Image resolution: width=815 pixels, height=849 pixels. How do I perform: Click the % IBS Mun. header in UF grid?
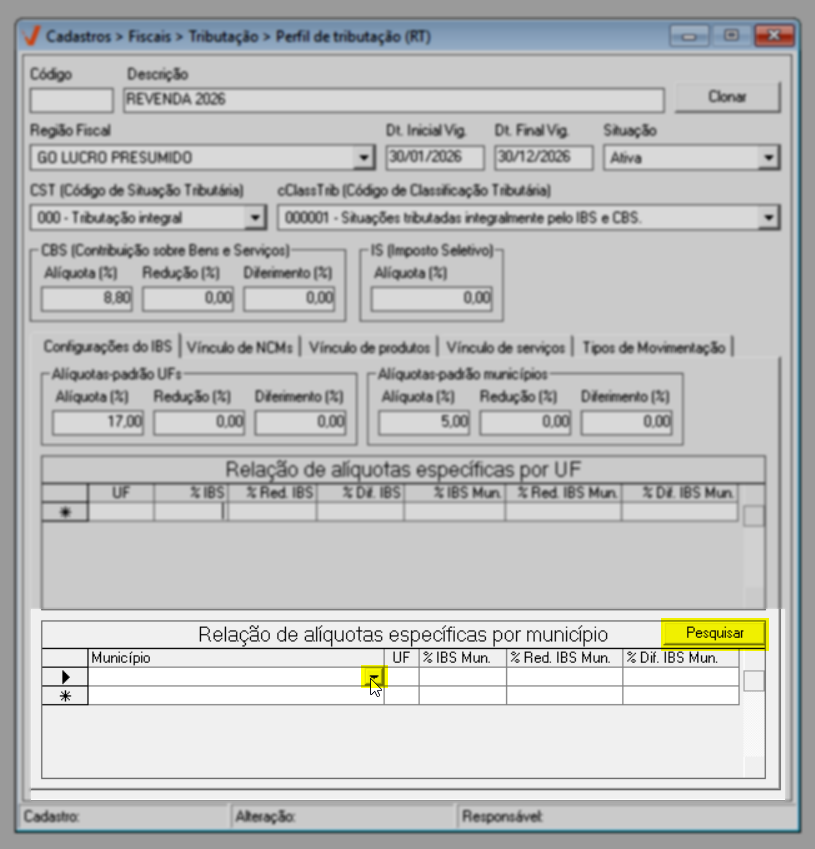click(x=455, y=493)
